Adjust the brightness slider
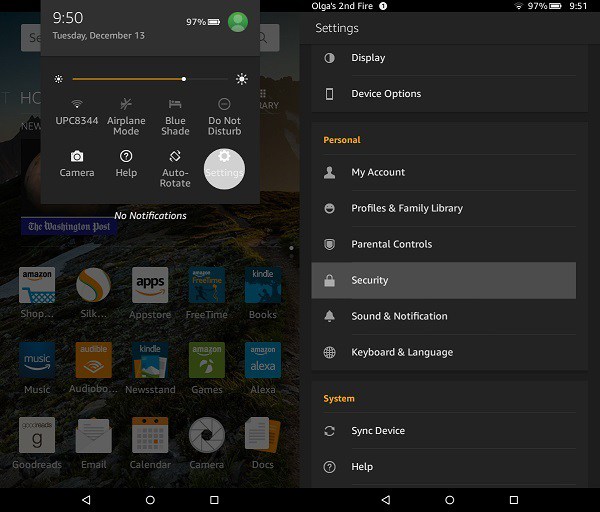 pyautogui.click(x=150, y=79)
